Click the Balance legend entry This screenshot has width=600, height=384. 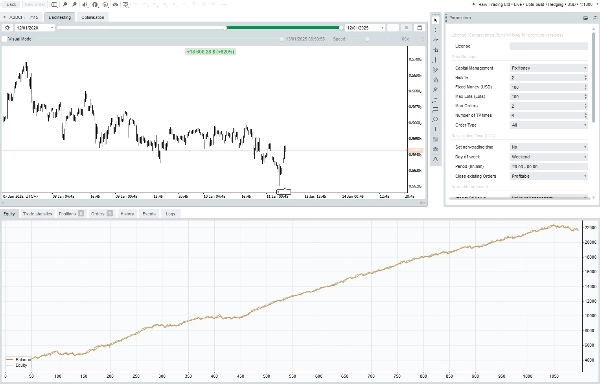[17, 360]
